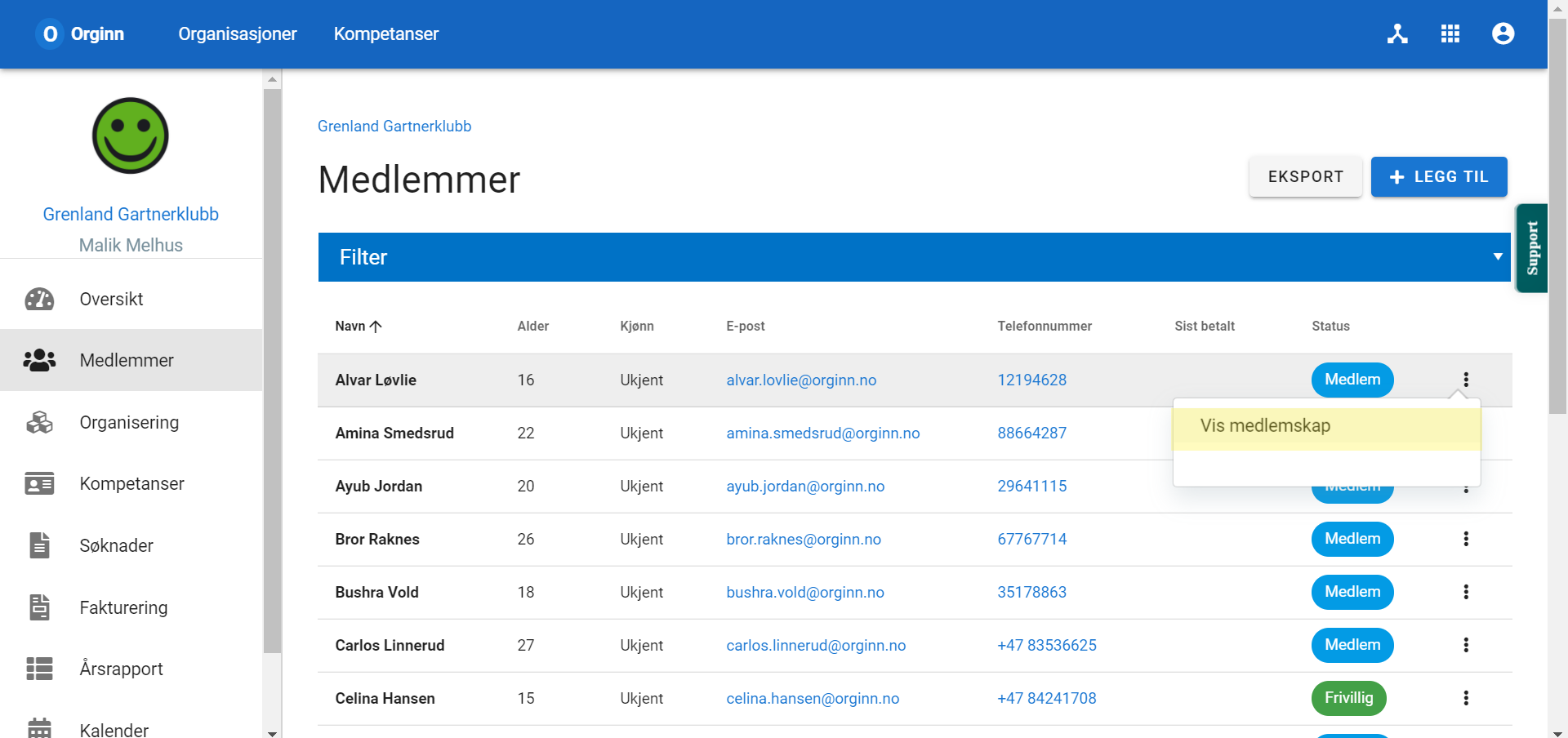Click the Kompetanser ID card icon
This screenshot has height=738, width=1568.
(39, 483)
